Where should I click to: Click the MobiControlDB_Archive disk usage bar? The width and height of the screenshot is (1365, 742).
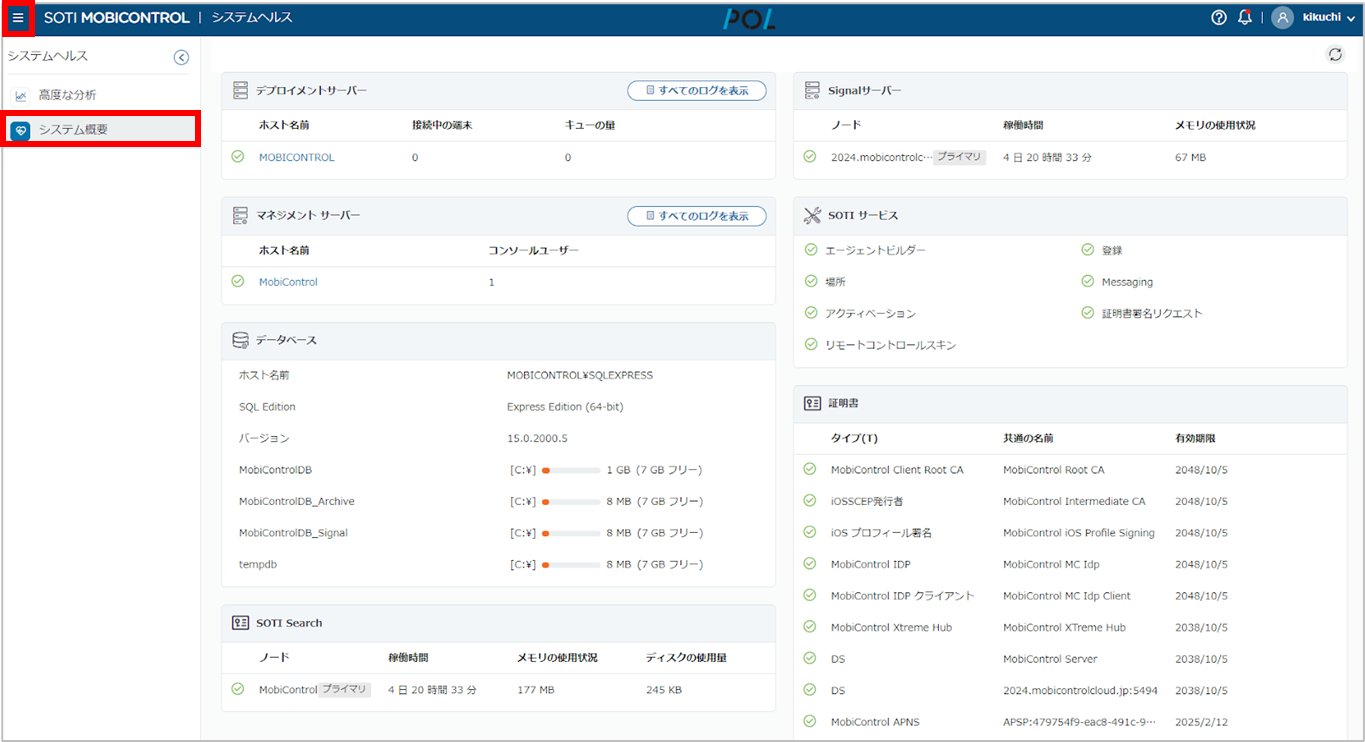(x=571, y=502)
